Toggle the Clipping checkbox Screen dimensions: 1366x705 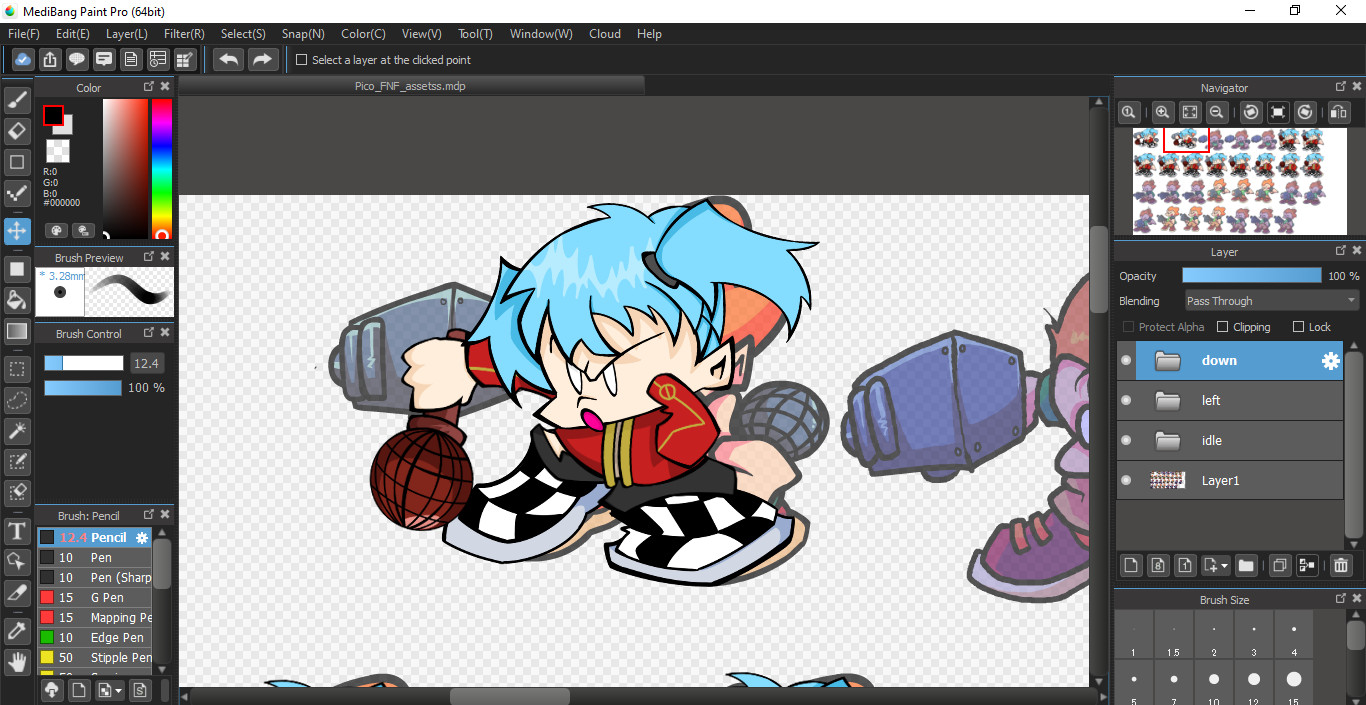tap(1222, 327)
